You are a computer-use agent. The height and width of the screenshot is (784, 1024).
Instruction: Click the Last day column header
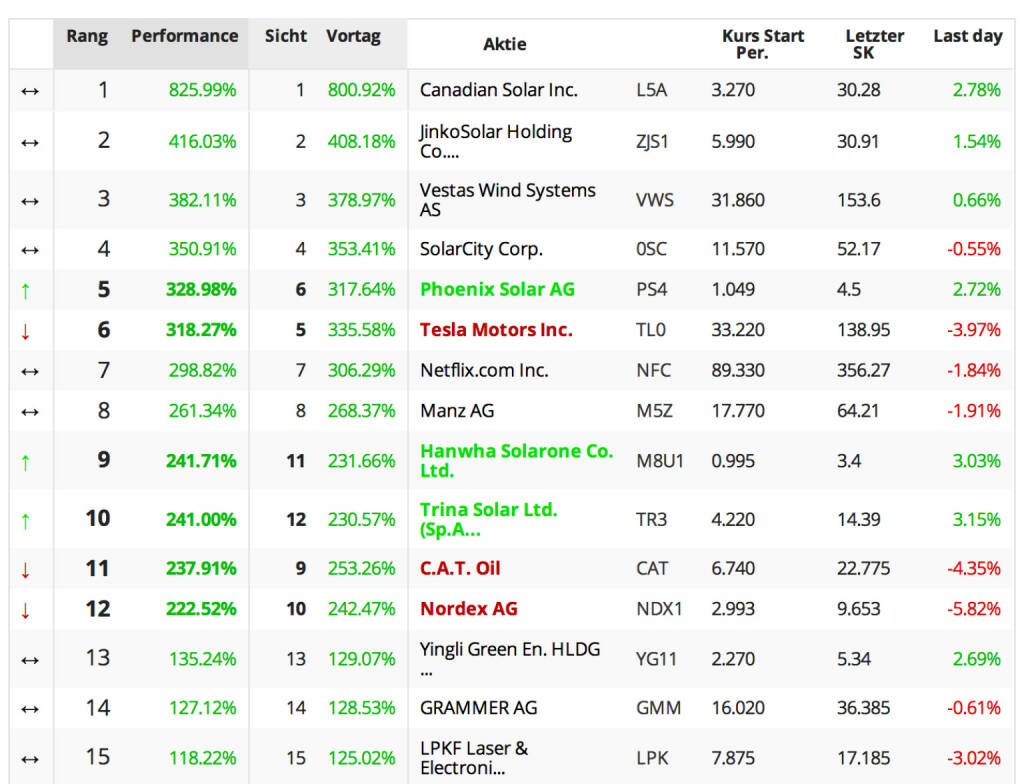[x=967, y=36]
